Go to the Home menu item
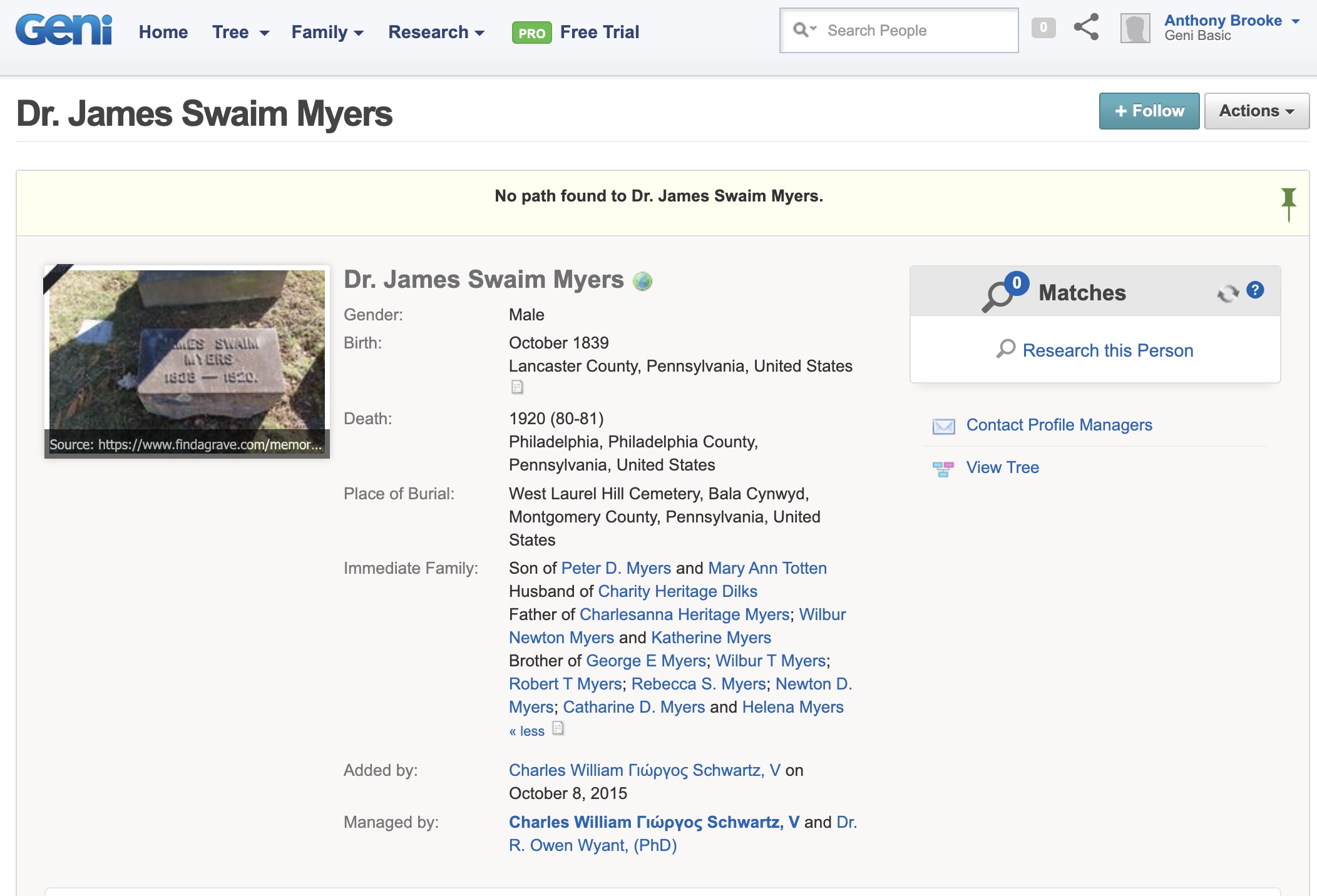 click(163, 32)
